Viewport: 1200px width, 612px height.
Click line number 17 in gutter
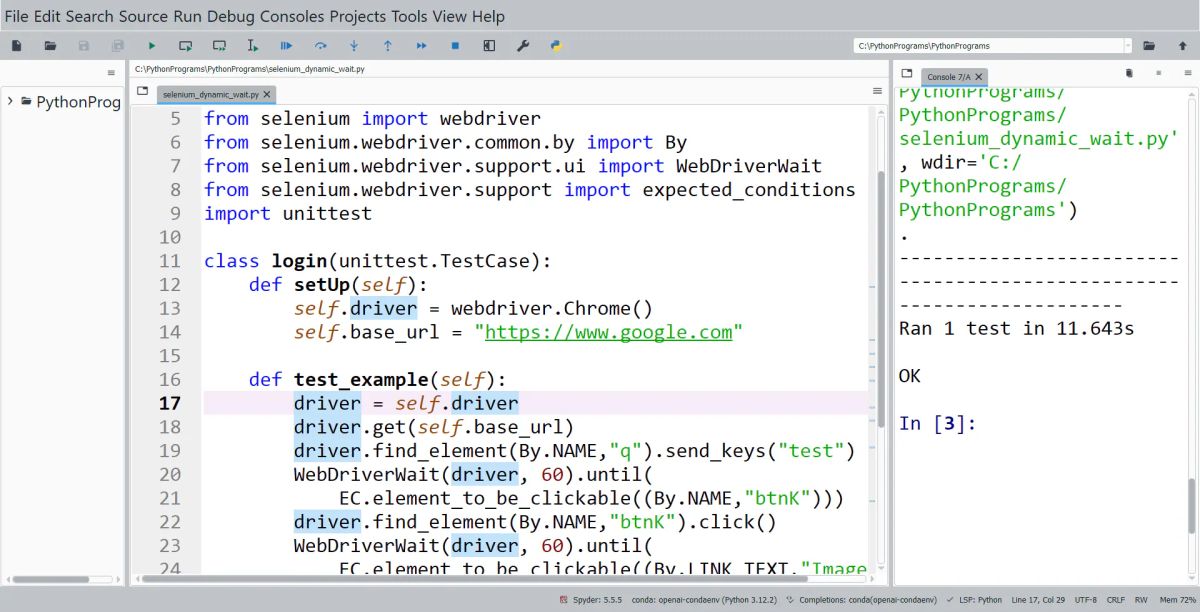coord(169,403)
